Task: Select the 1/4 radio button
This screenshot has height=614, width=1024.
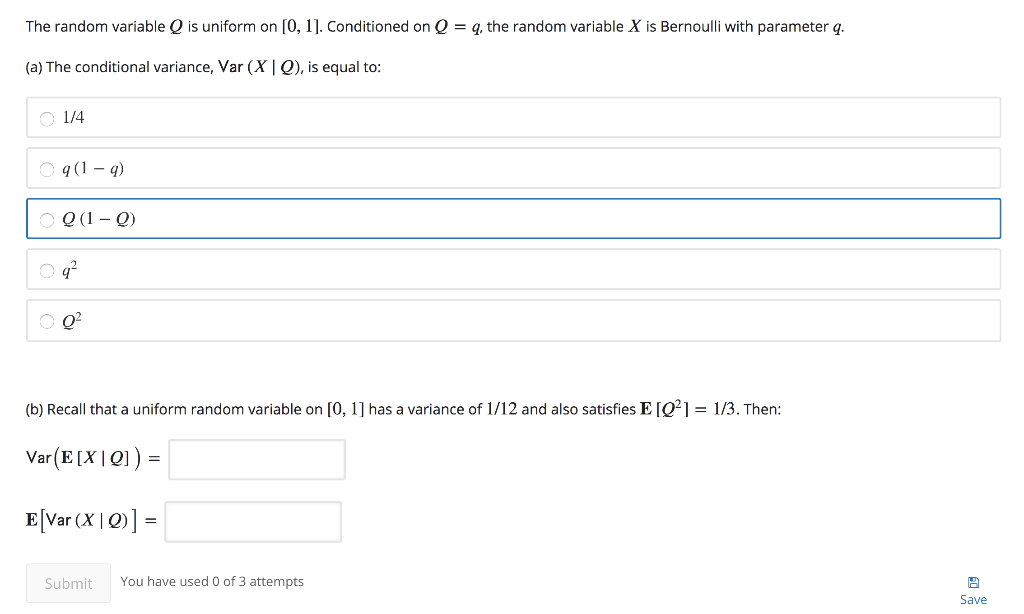Action: pyautogui.click(x=46, y=118)
